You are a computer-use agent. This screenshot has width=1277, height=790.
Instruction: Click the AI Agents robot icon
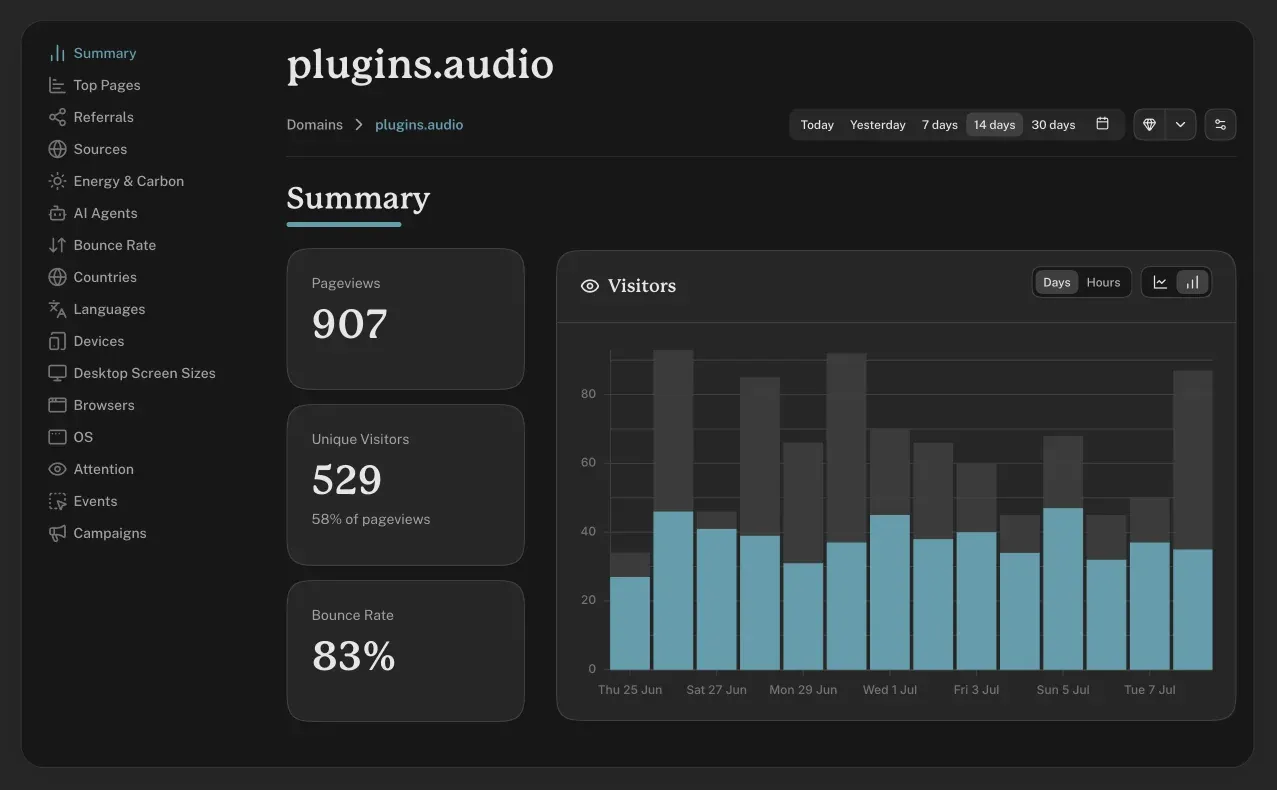click(x=57, y=213)
